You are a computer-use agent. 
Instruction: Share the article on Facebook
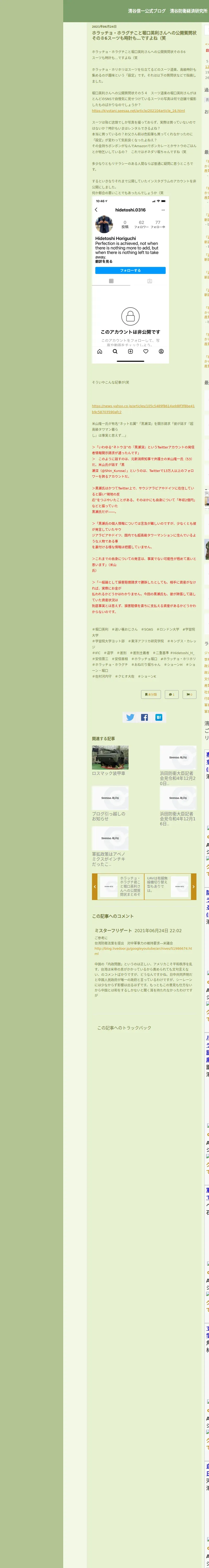[x=144, y=717]
